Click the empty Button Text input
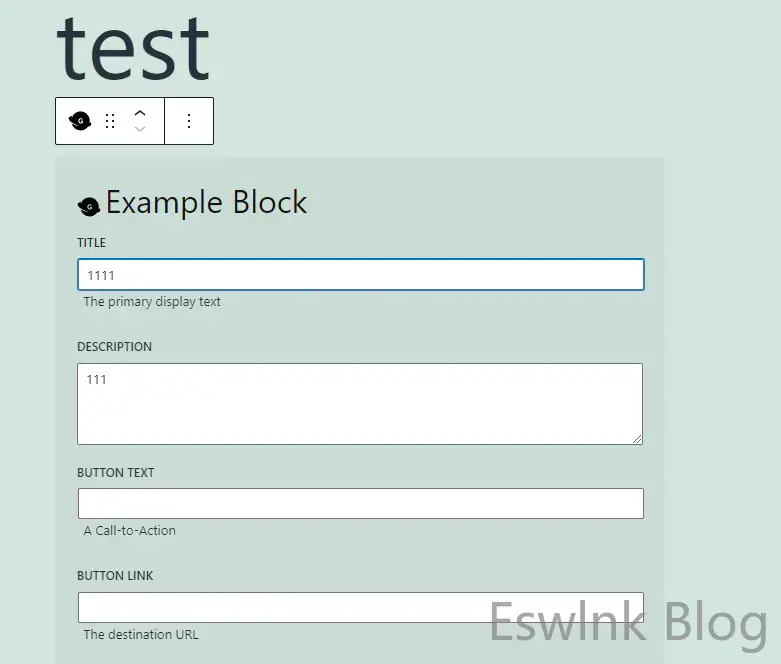Viewport: 781px width, 664px height. tap(360, 503)
